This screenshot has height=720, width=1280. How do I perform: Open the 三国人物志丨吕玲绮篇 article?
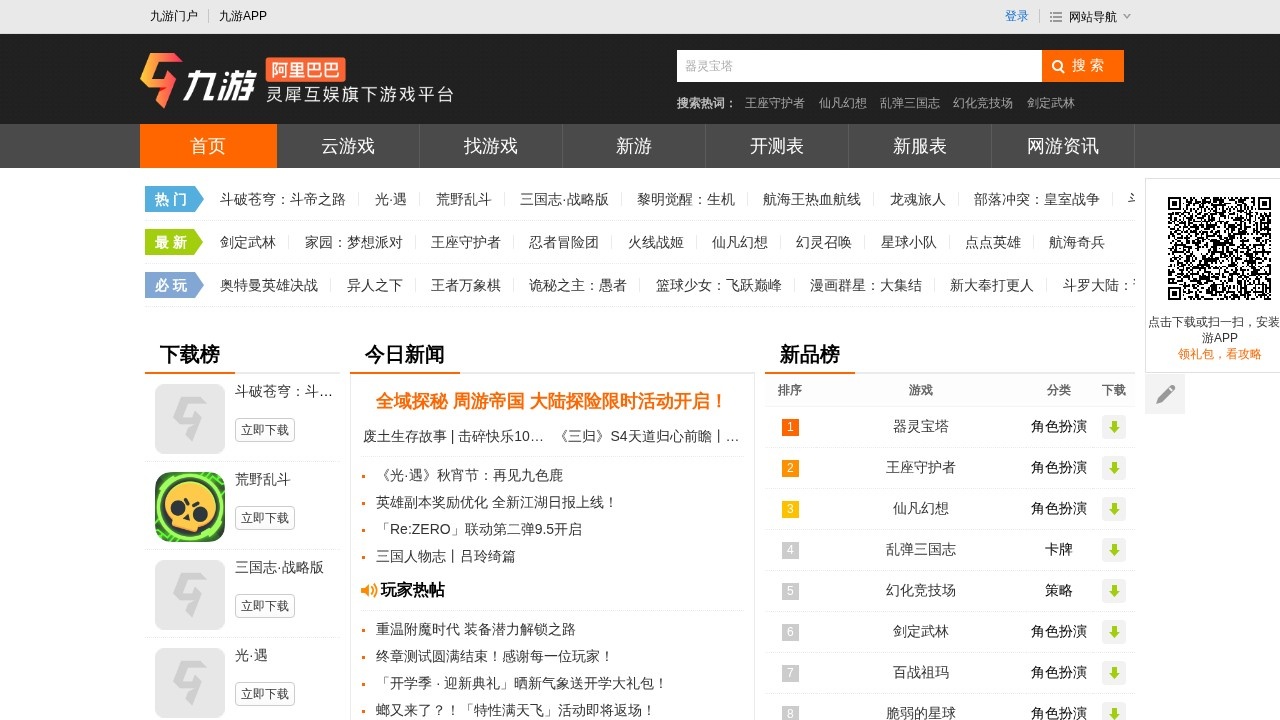446,556
